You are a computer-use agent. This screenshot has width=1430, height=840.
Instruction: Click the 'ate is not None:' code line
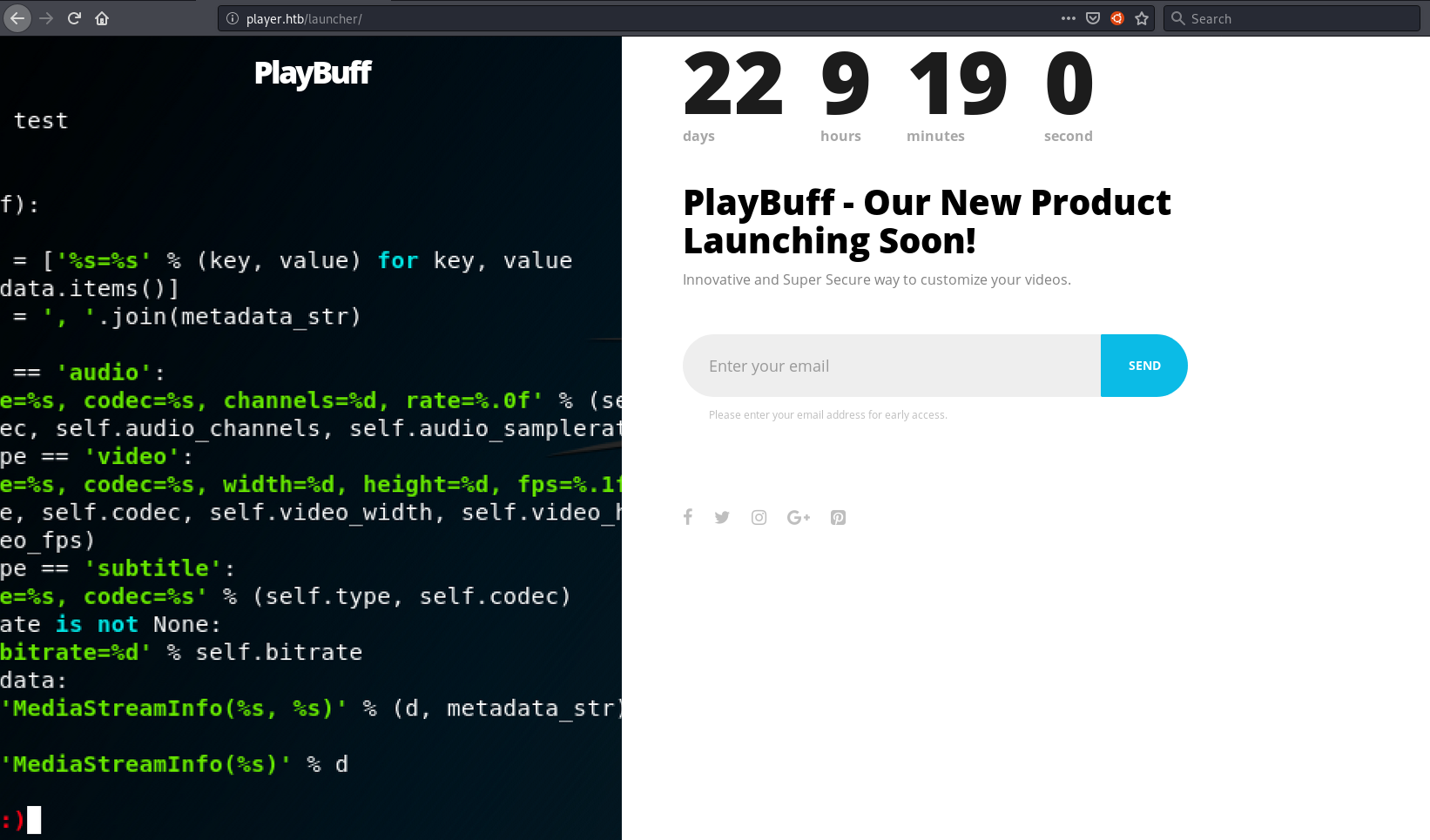pos(111,624)
